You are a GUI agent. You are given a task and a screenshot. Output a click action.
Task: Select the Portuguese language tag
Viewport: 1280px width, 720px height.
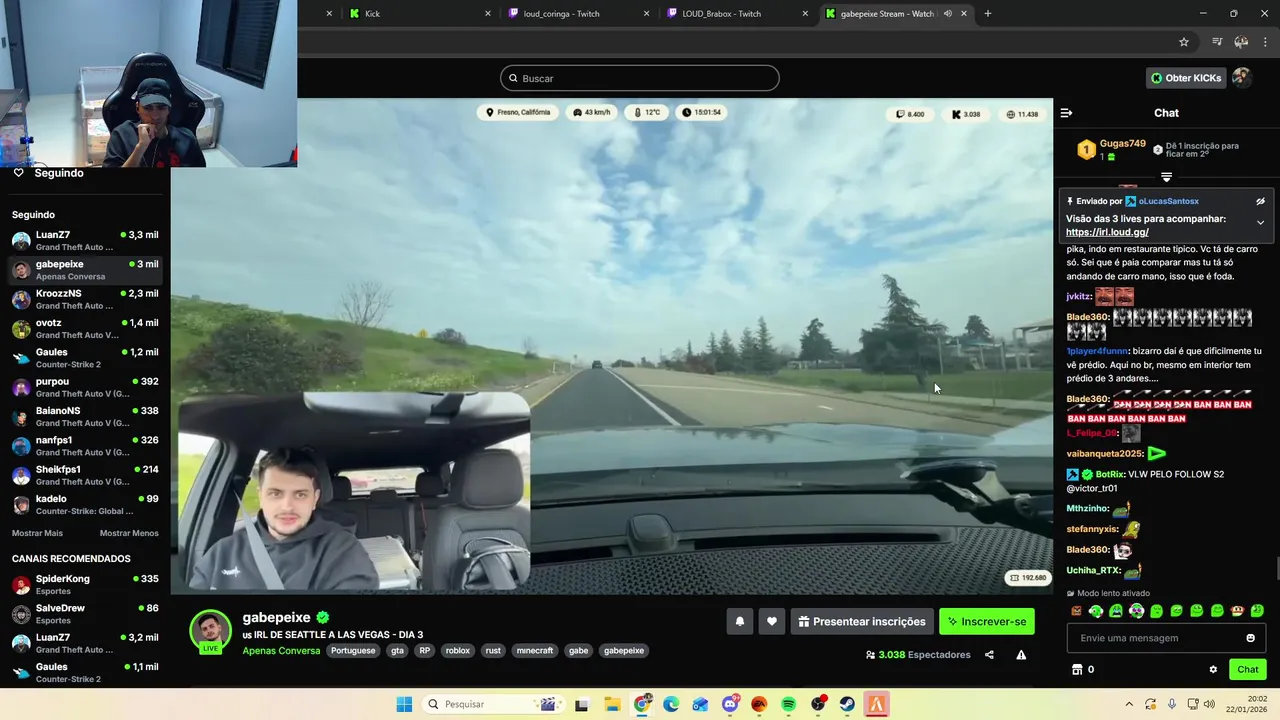coord(353,650)
